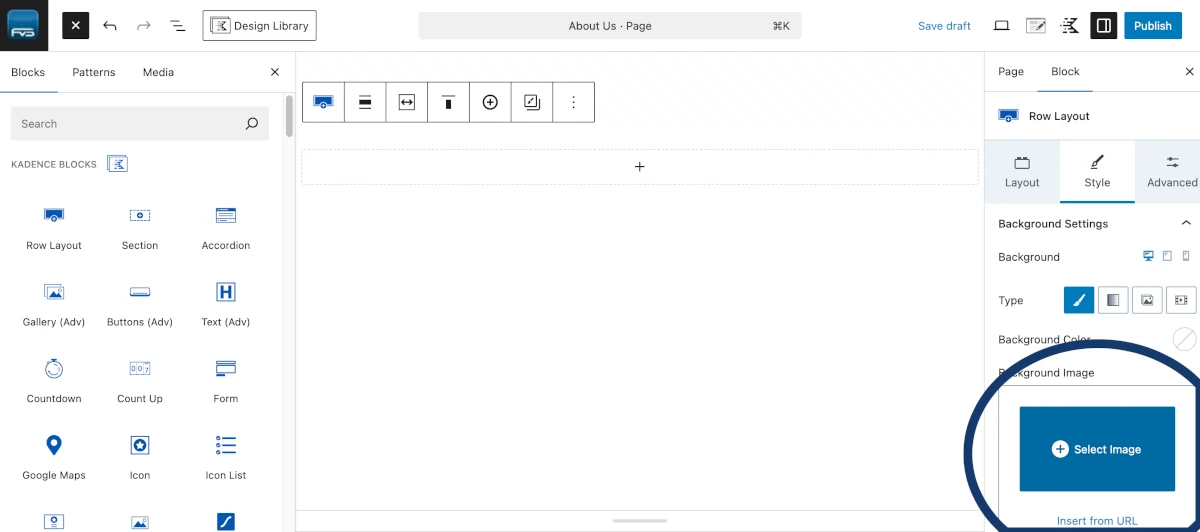Click the copy/paste styles toolbar icon
Screen dimensions: 1200x532
(532, 102)
